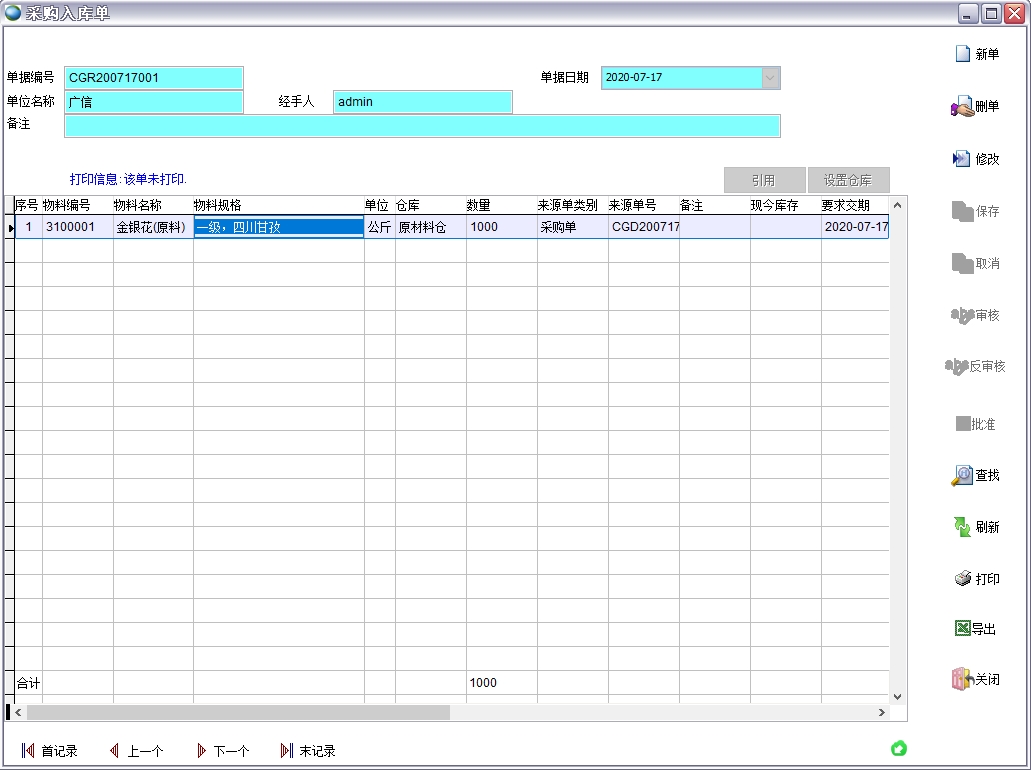
Task: Click the 删单 (delete document) icon
Action: click(x=962, y=107)
